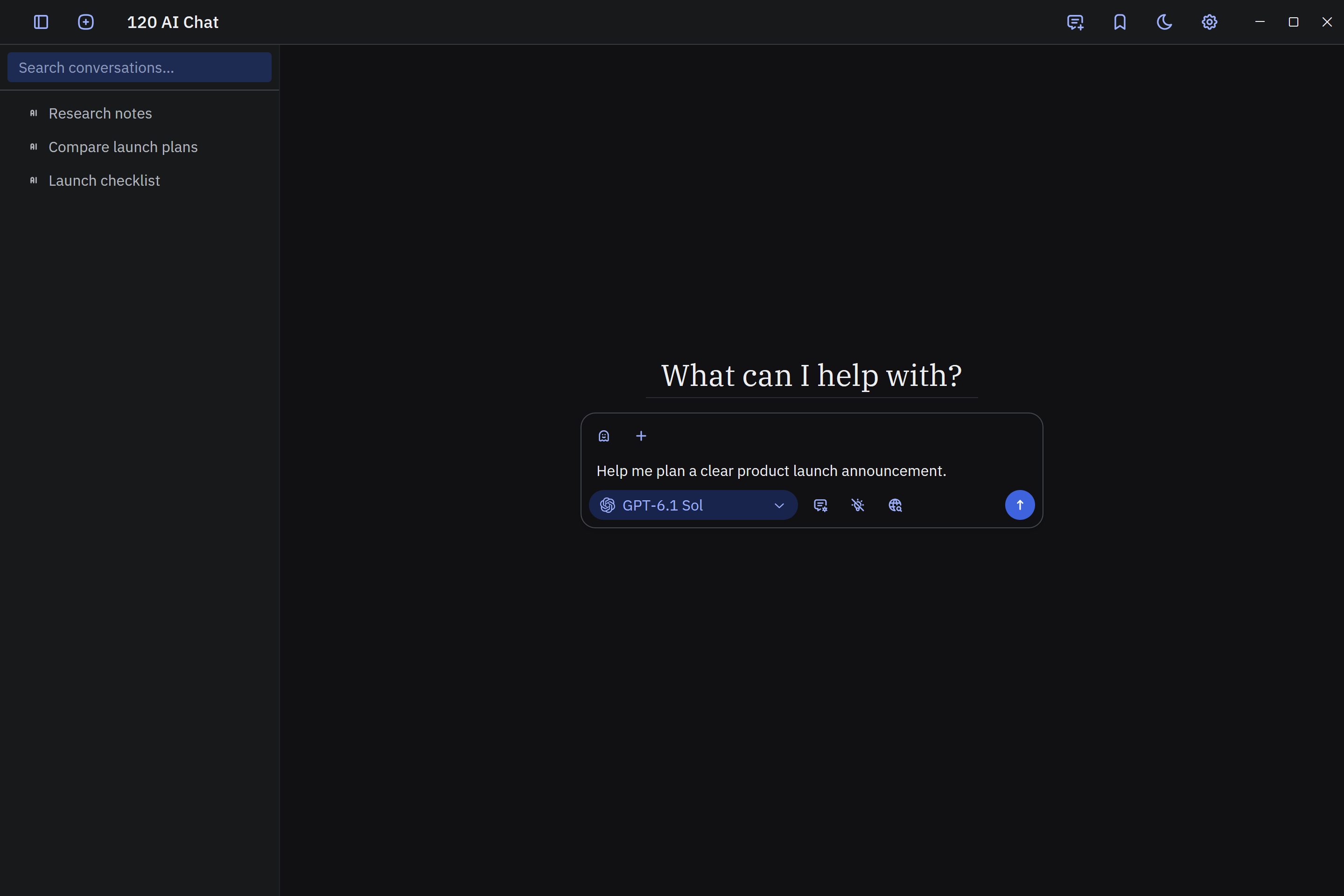Maximize the 120 AI Chat window
Image resolution: width=1344 pixels, height=896 pixels.
1294,22
